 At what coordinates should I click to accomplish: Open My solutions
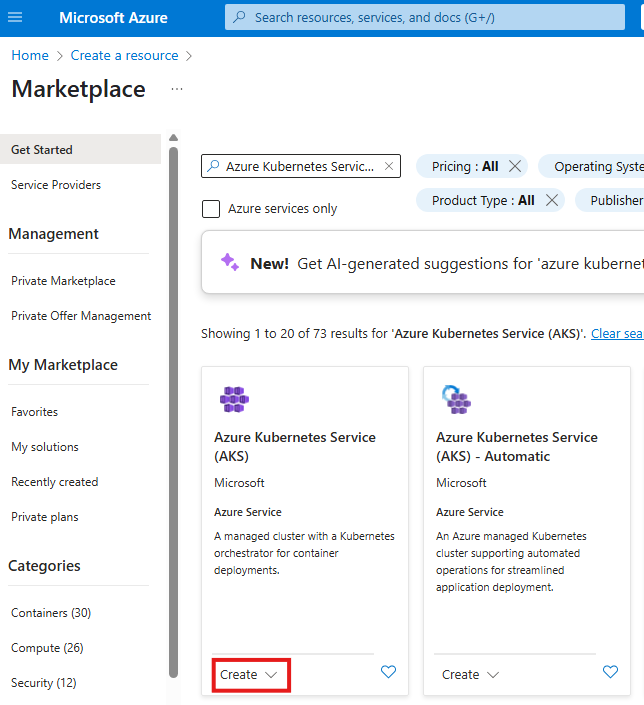[x=45, y=447]
